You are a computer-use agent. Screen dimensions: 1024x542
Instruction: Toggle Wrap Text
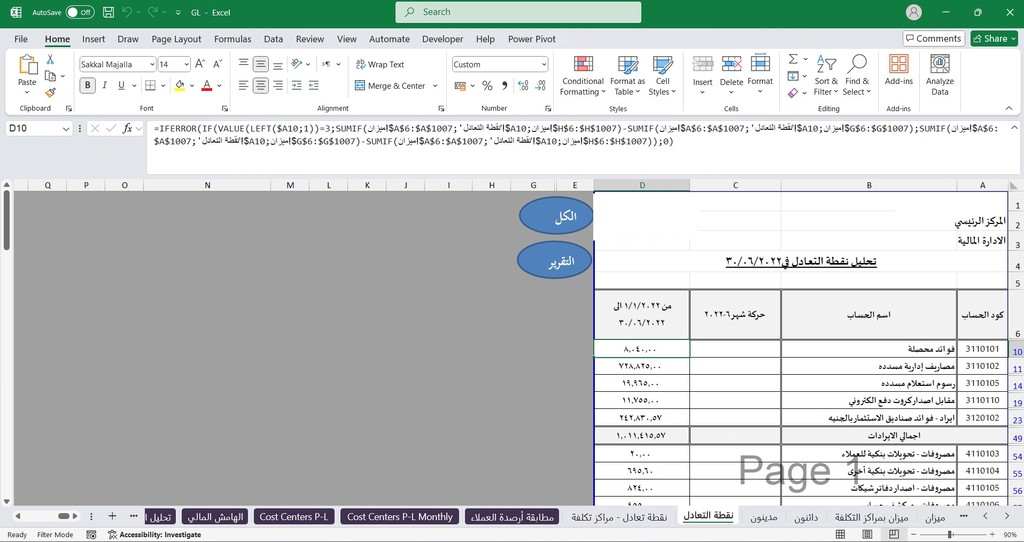tap(380, 64)
